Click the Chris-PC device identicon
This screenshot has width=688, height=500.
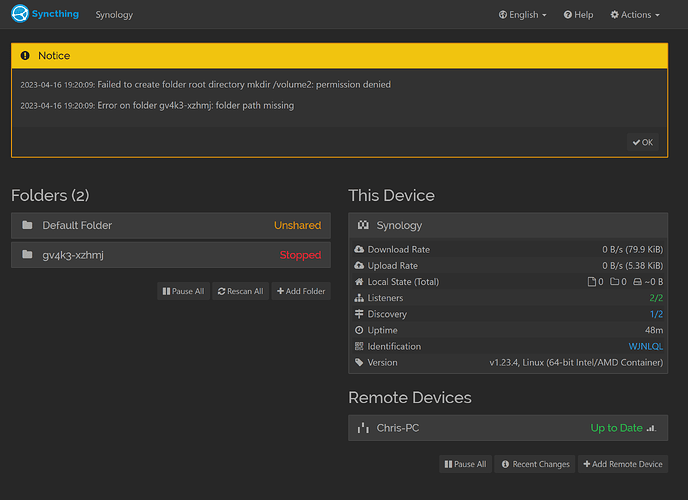pos(363,428)
